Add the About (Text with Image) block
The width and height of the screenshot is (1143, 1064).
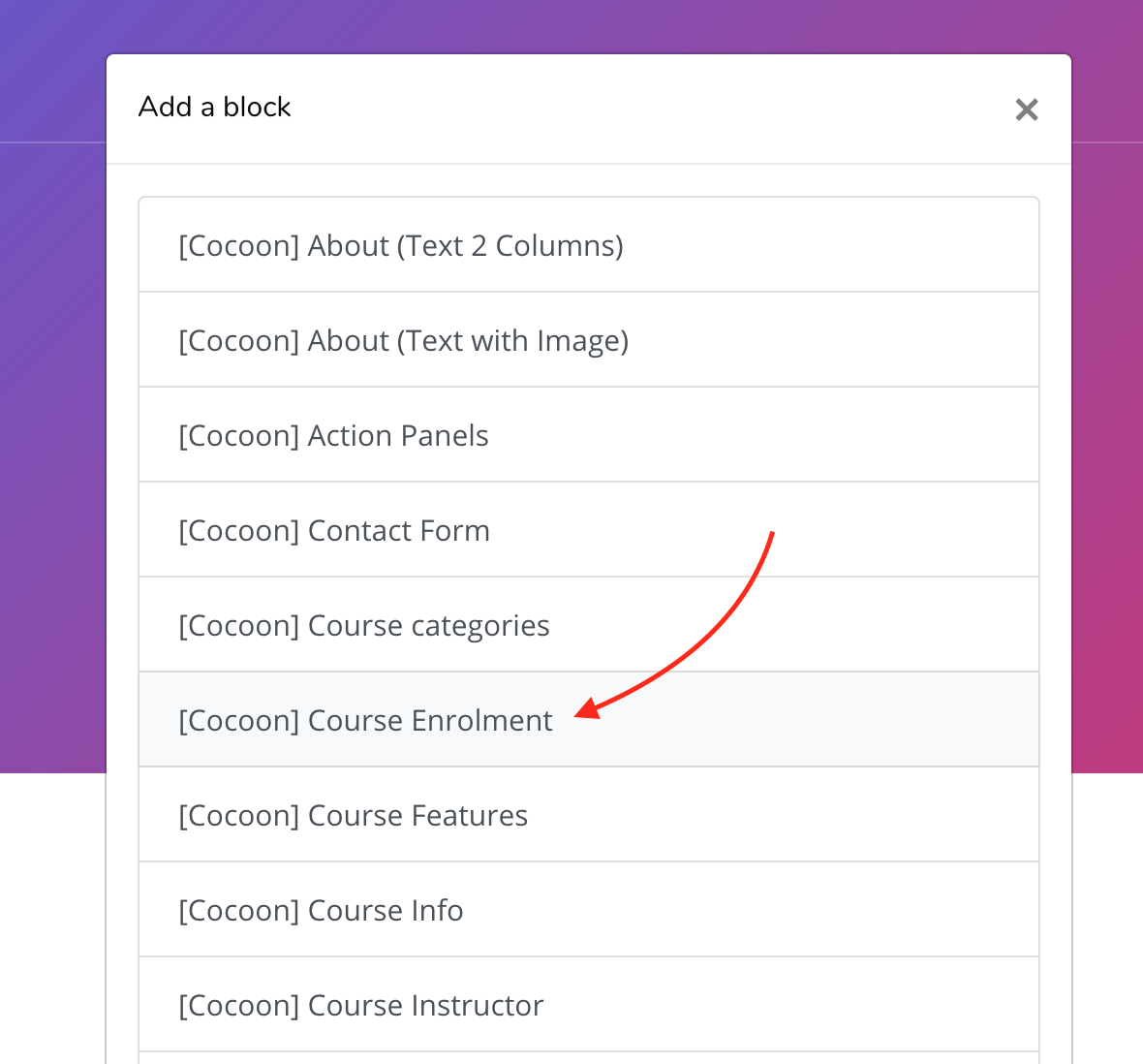click(589, 340)
